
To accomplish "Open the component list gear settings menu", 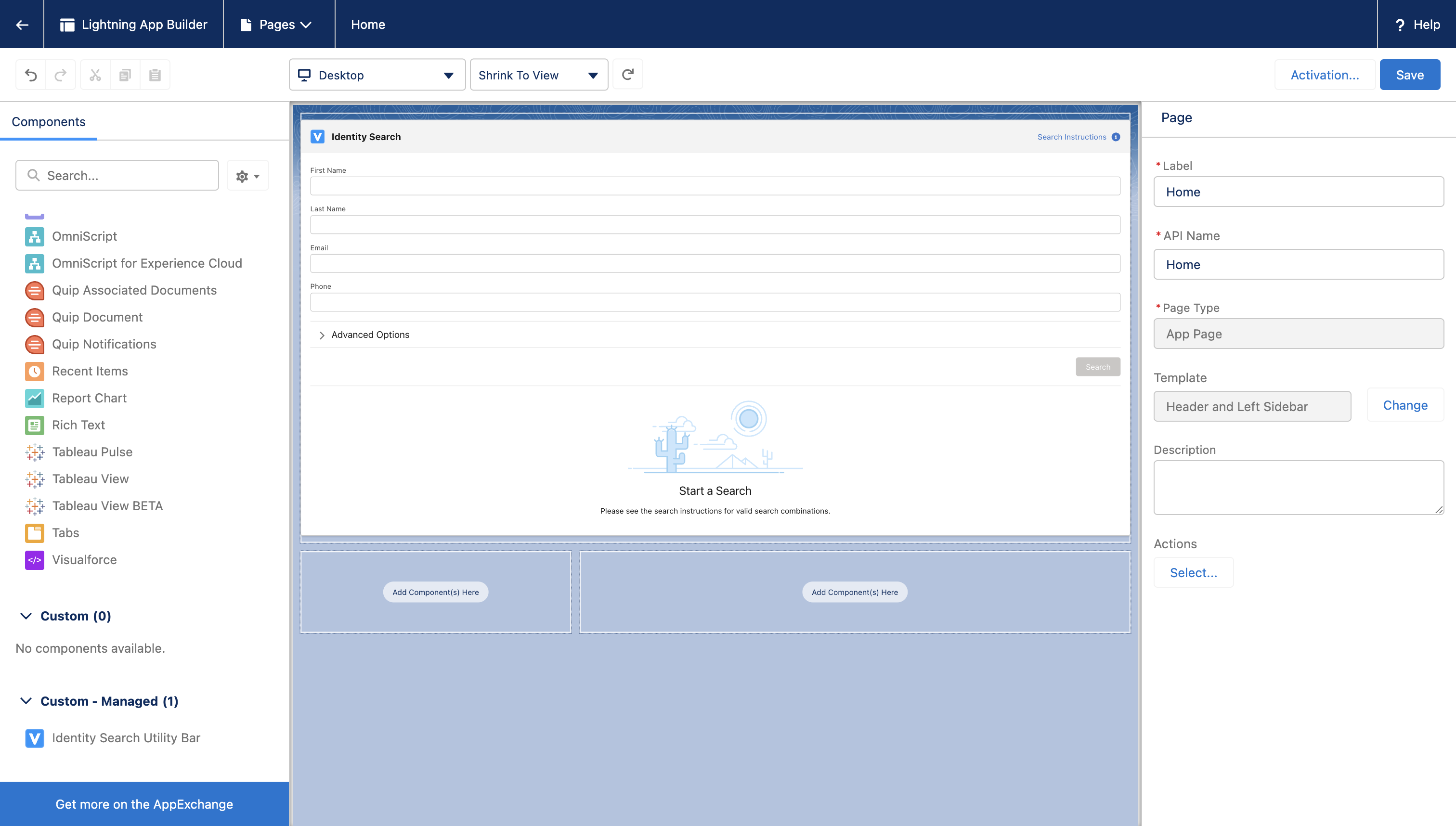I will (247, 176).
